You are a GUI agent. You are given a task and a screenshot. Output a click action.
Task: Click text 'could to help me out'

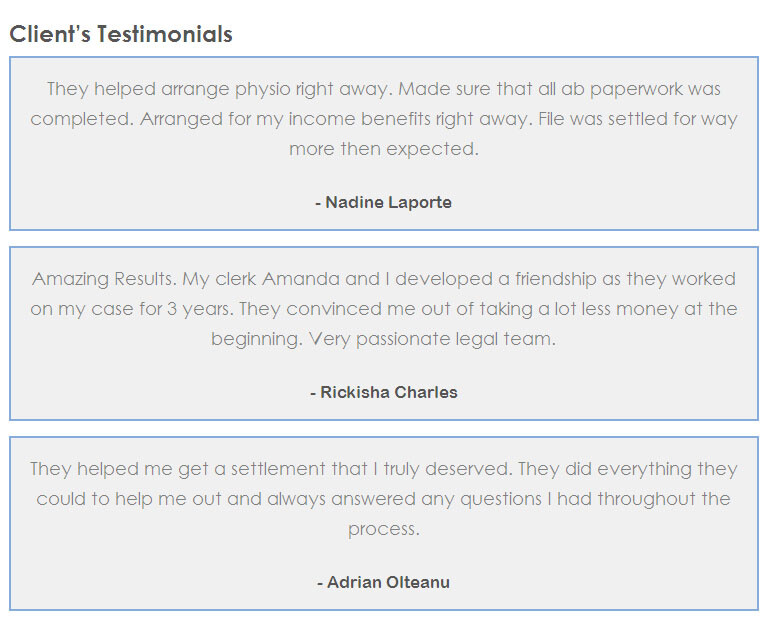click(x=129, y=499)
